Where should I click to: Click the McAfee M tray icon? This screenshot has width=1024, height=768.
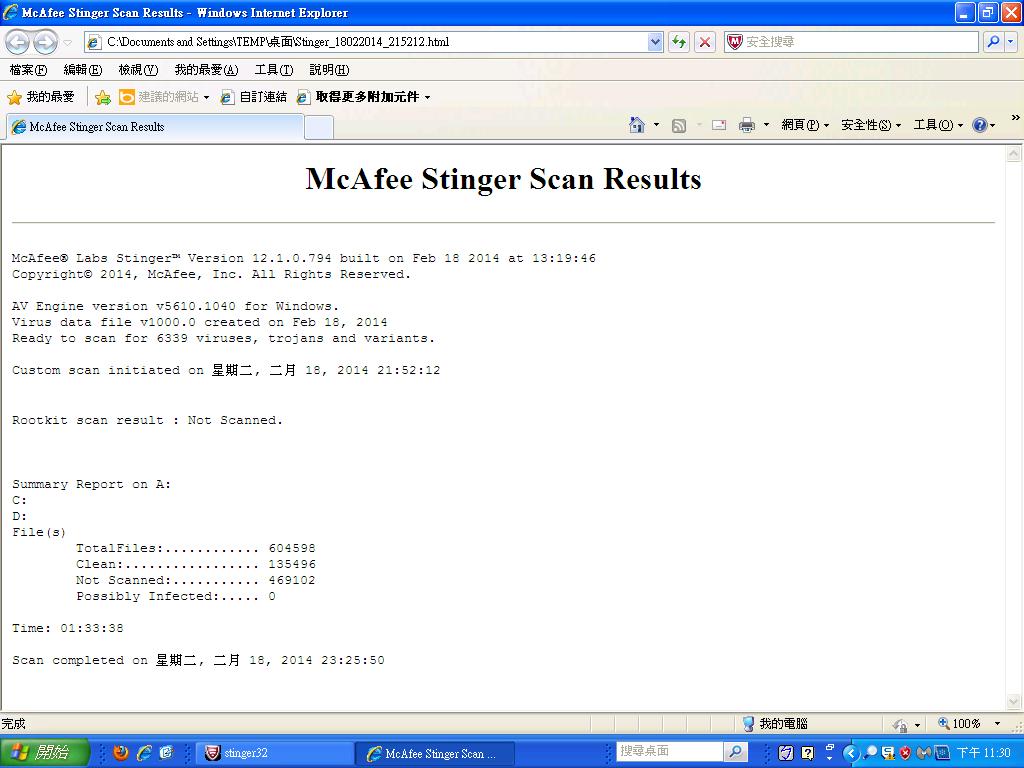tap(923, 753)
